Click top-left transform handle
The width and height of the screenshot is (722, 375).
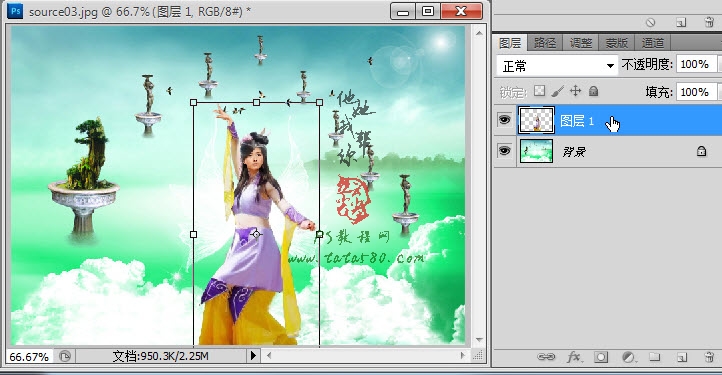193,102
